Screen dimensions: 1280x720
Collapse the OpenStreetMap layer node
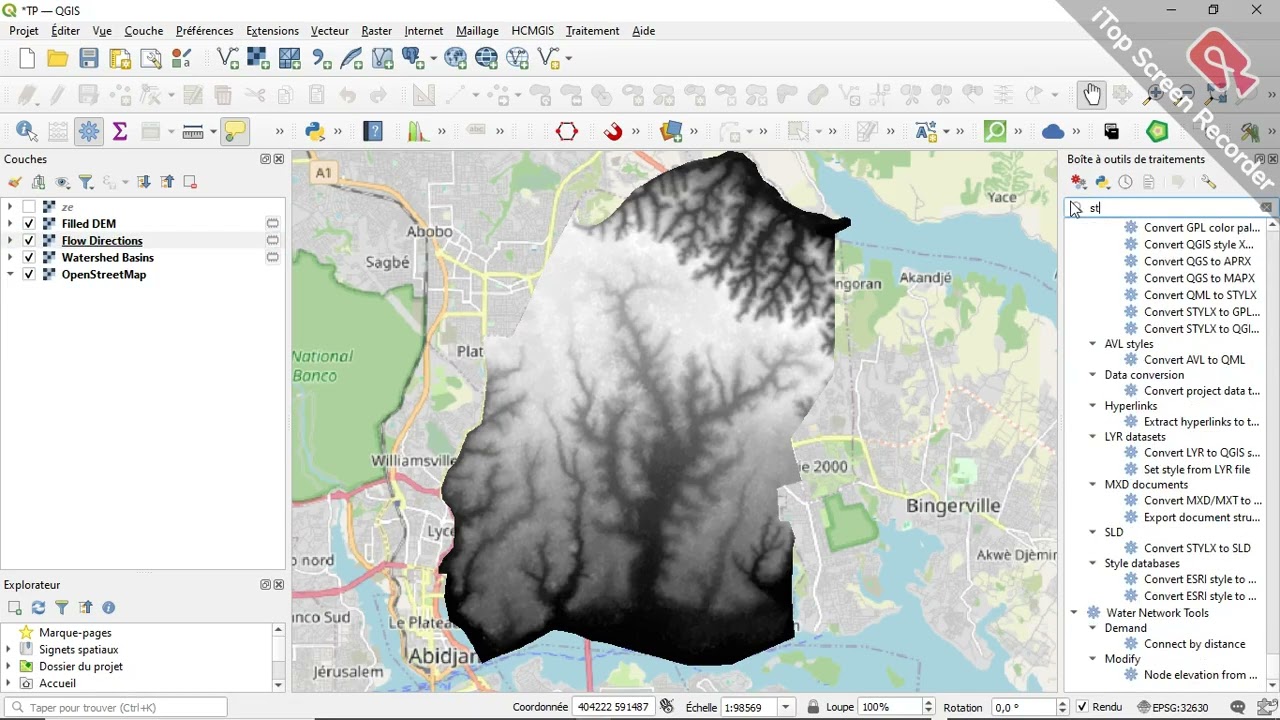pos(10,275)
